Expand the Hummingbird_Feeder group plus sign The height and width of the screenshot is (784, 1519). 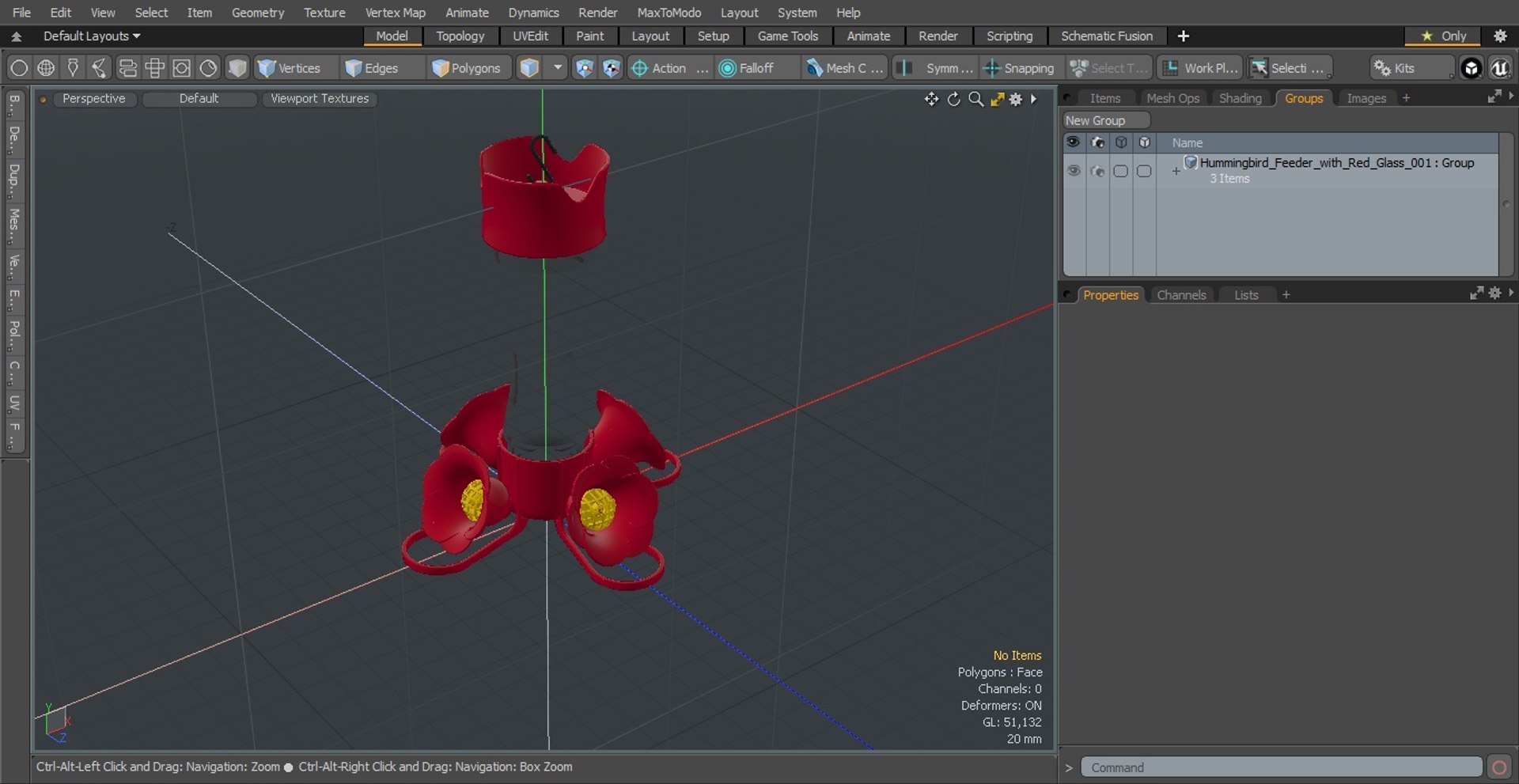coord(1176,171)
